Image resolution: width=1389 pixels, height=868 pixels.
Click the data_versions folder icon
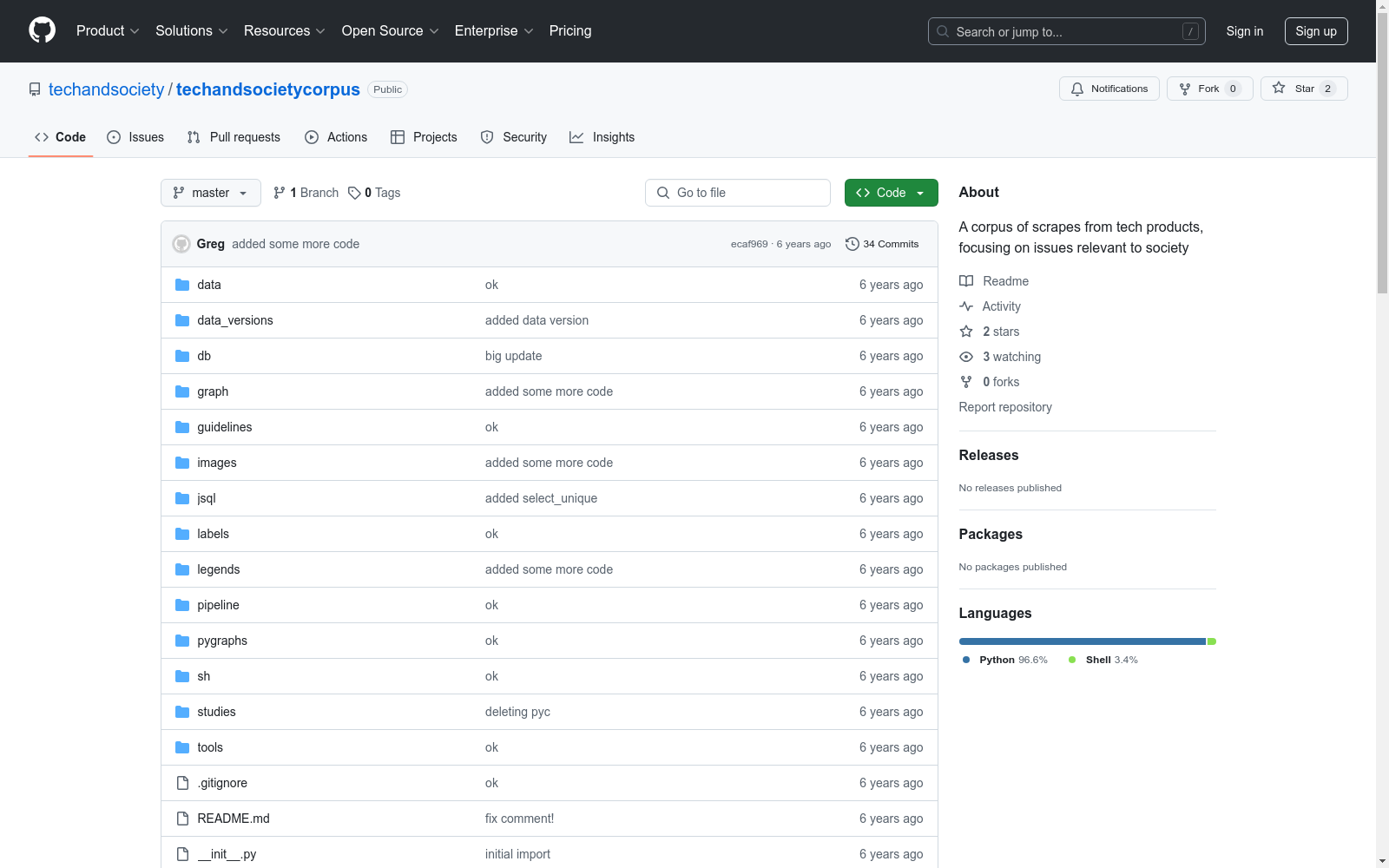[182, 320]
